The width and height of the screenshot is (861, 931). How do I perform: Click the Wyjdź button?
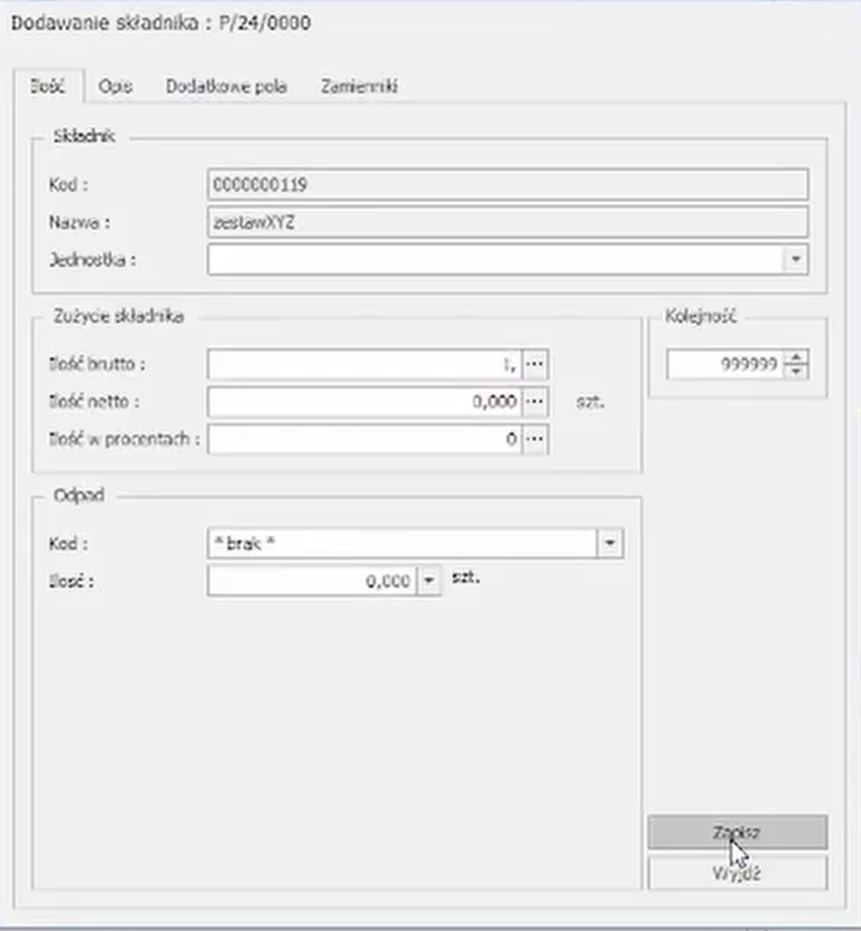click(737, 873)
